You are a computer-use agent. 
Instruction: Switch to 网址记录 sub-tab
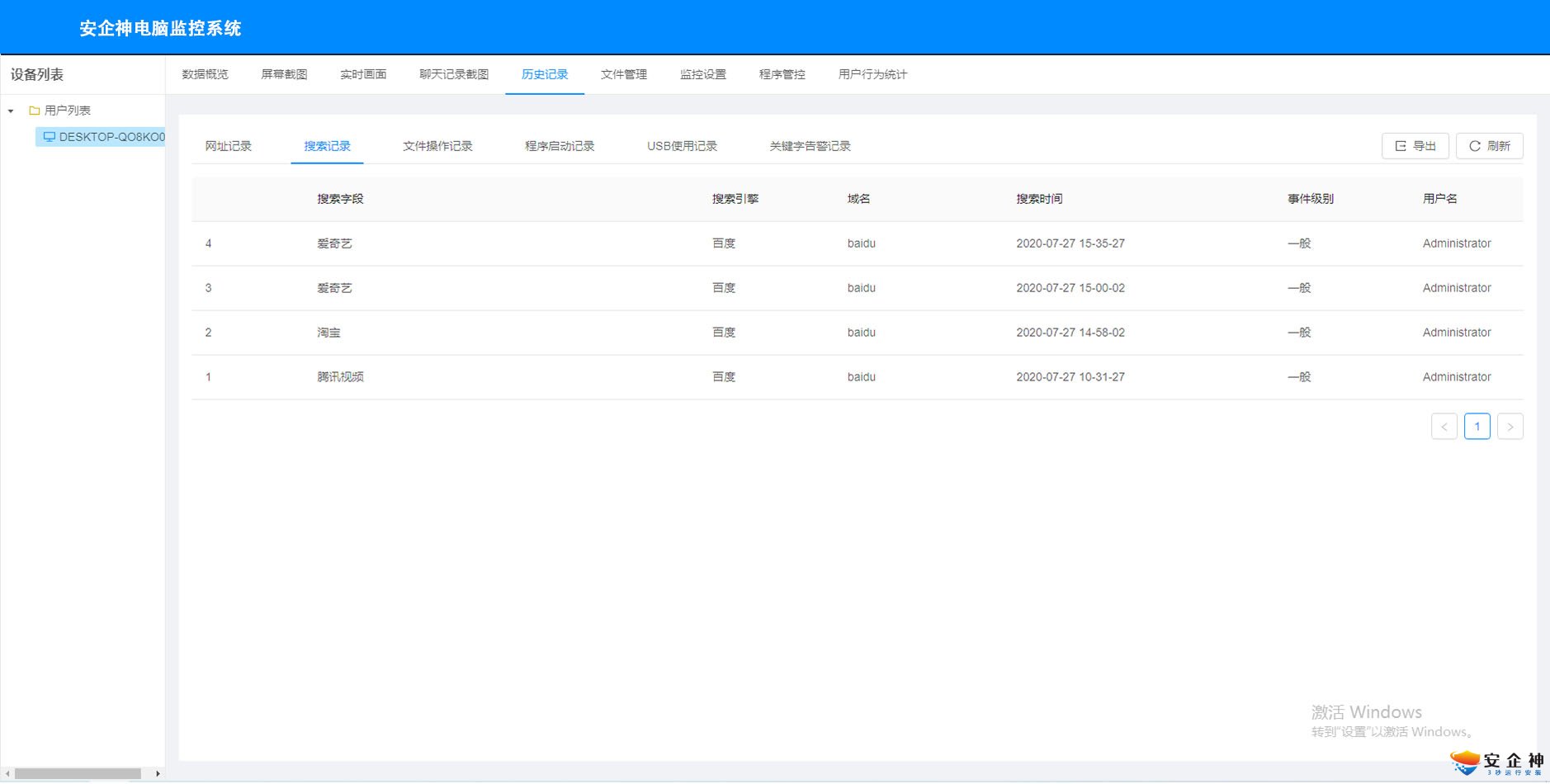coord(229,146)
